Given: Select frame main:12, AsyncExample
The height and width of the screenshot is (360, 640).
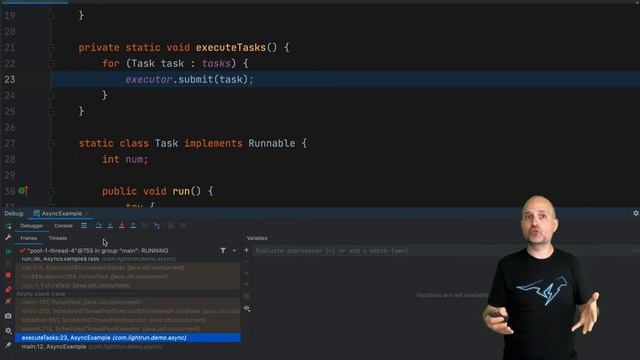Looking at the screenshot, I should pyautogui.click(x=128, y=347).
